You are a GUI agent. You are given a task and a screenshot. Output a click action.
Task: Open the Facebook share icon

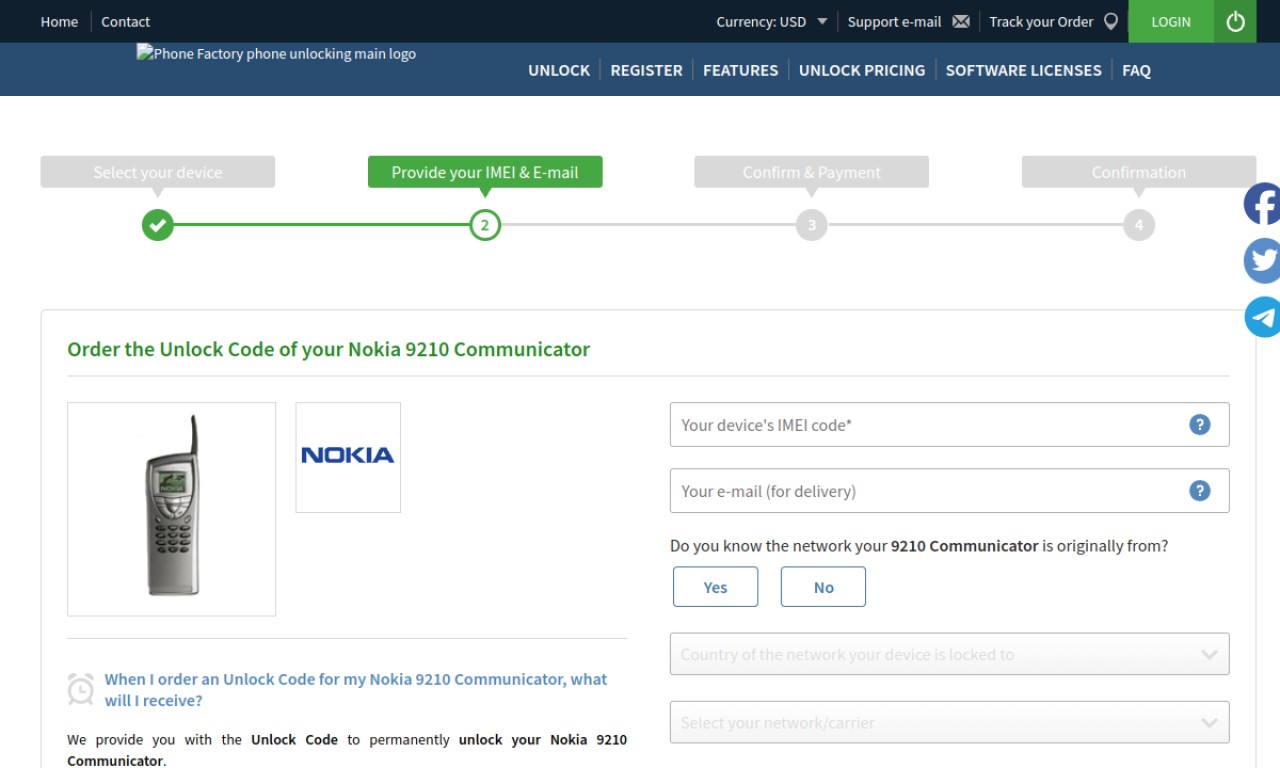(1262, 204)
